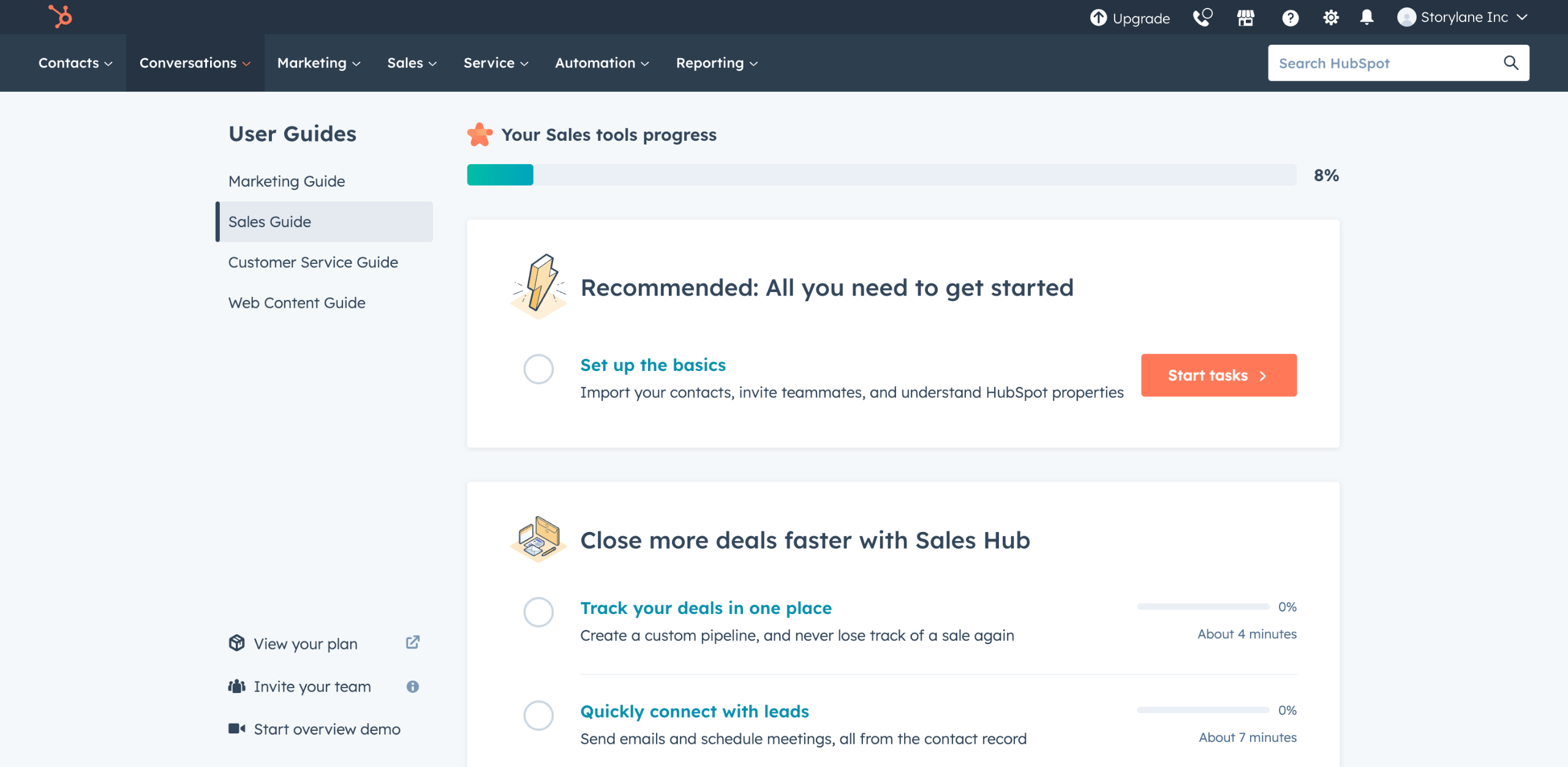Expand the Automation menu
Screen dimensions: 1568x767
click(602, 63)
